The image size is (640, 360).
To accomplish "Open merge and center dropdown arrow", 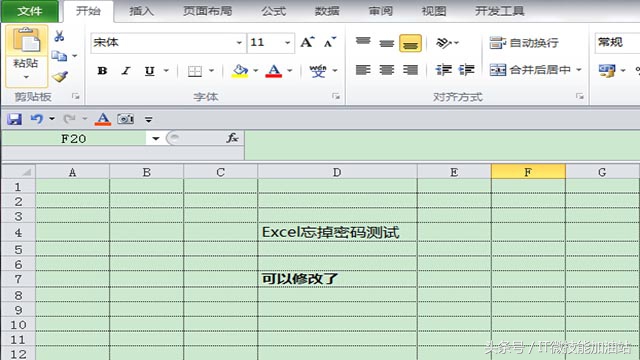I will pyautogui.click(x=578, y=70).
